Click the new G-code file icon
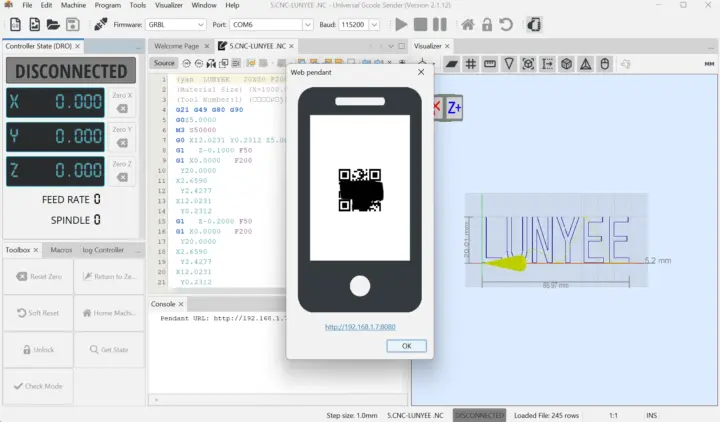The image size is (720, 422). click(15, 24)
